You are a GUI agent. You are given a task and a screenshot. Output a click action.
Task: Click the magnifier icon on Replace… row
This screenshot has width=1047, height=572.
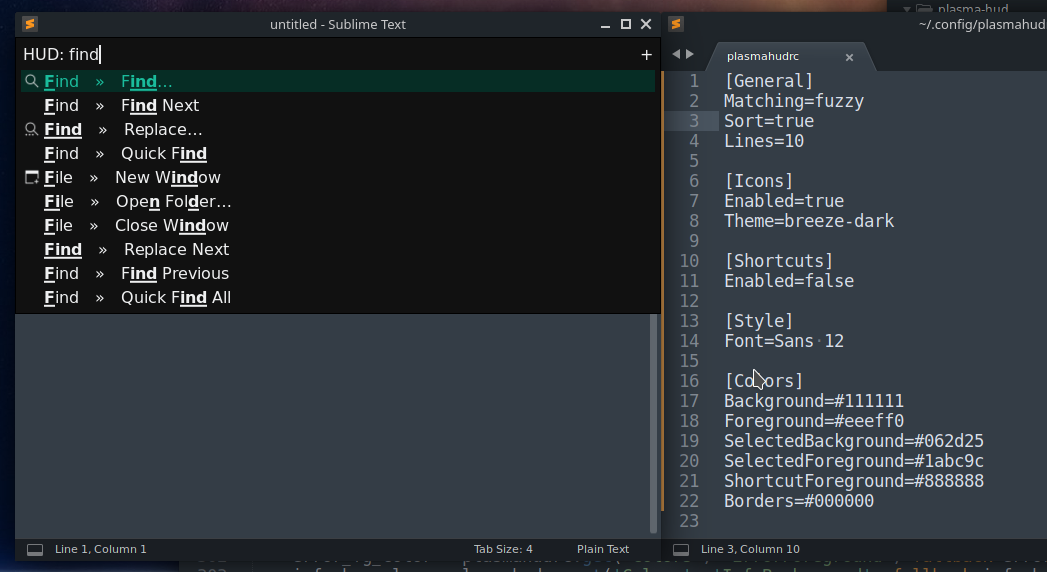click(31, 129)
